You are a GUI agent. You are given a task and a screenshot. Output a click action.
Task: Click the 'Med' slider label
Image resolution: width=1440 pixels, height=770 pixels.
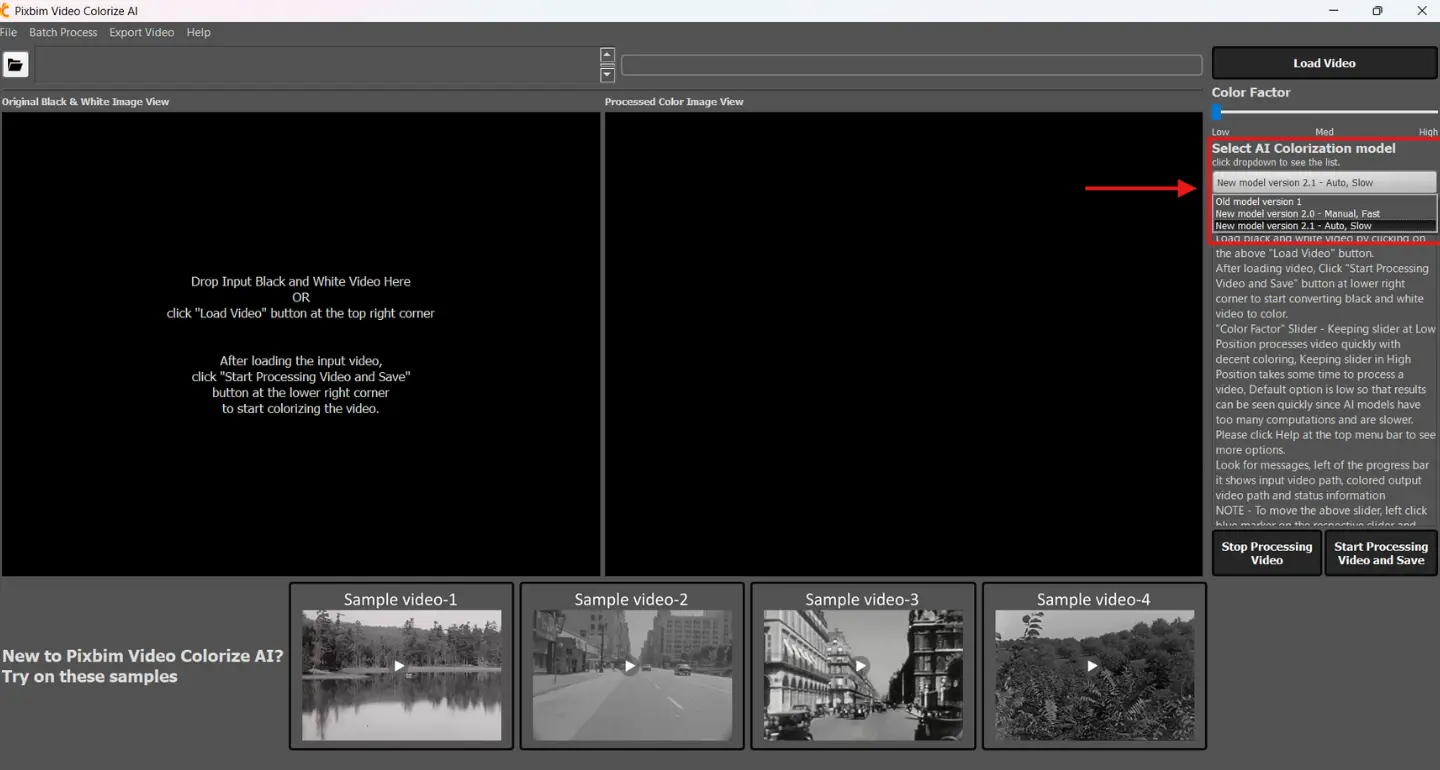(x=1324, y=132)
